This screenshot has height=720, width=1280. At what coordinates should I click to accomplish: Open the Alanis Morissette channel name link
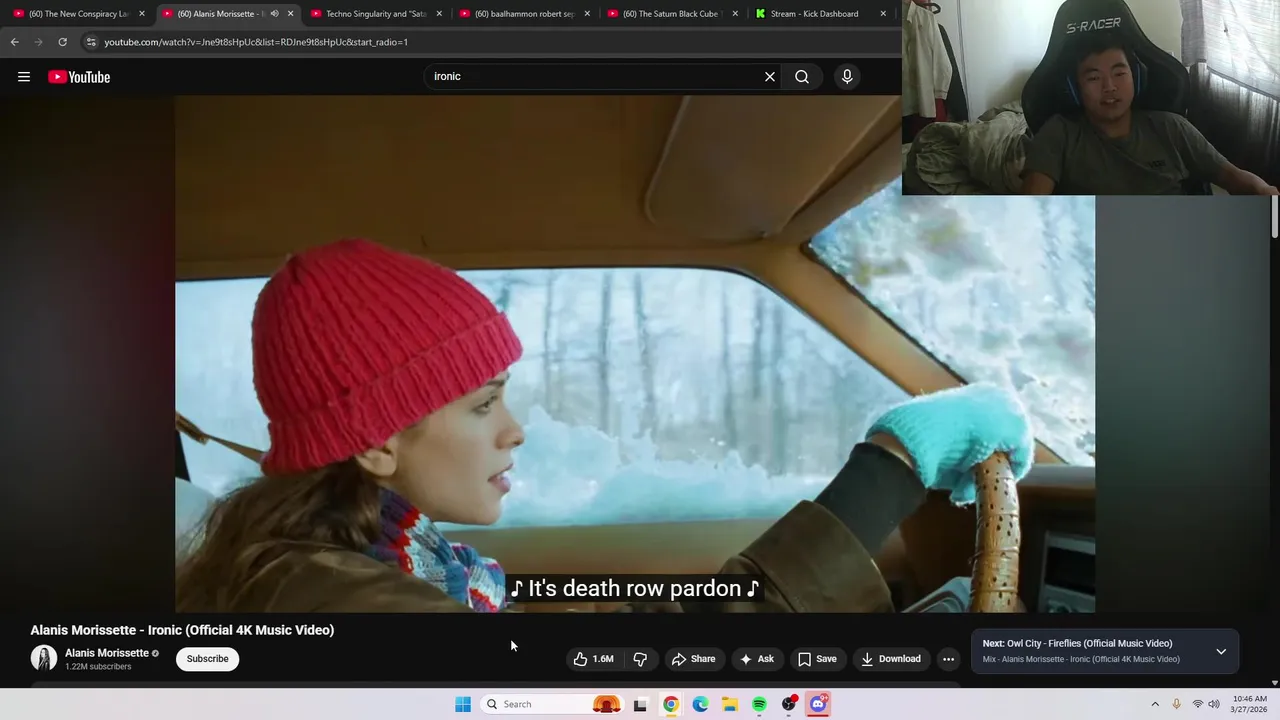coord(107,653)
